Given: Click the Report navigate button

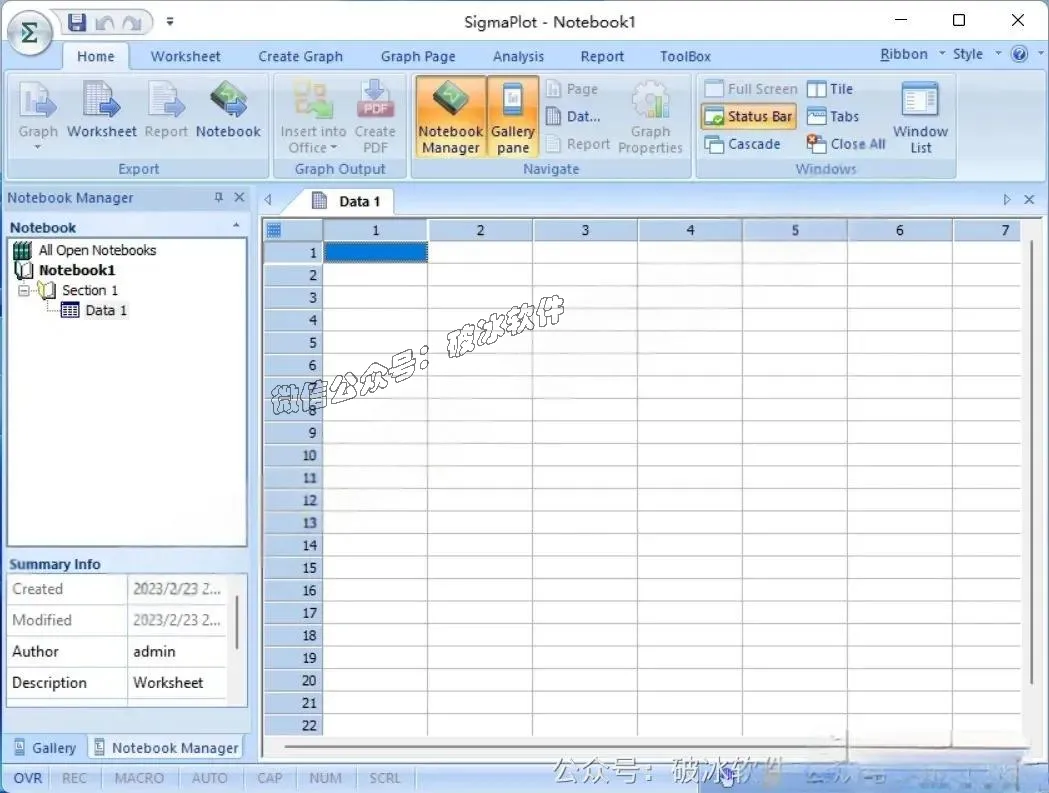Looking at the screenshot, I should 578,144.
